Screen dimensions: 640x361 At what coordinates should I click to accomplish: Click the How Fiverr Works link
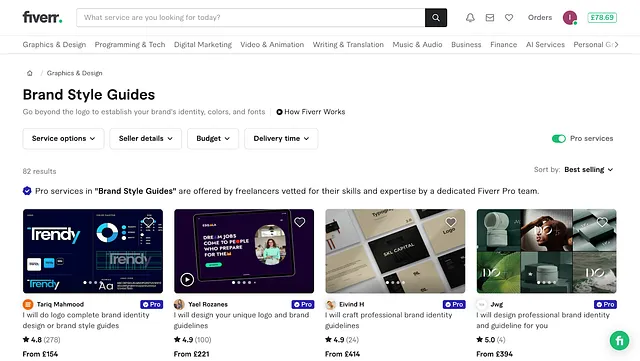click(x=311, y=112)
